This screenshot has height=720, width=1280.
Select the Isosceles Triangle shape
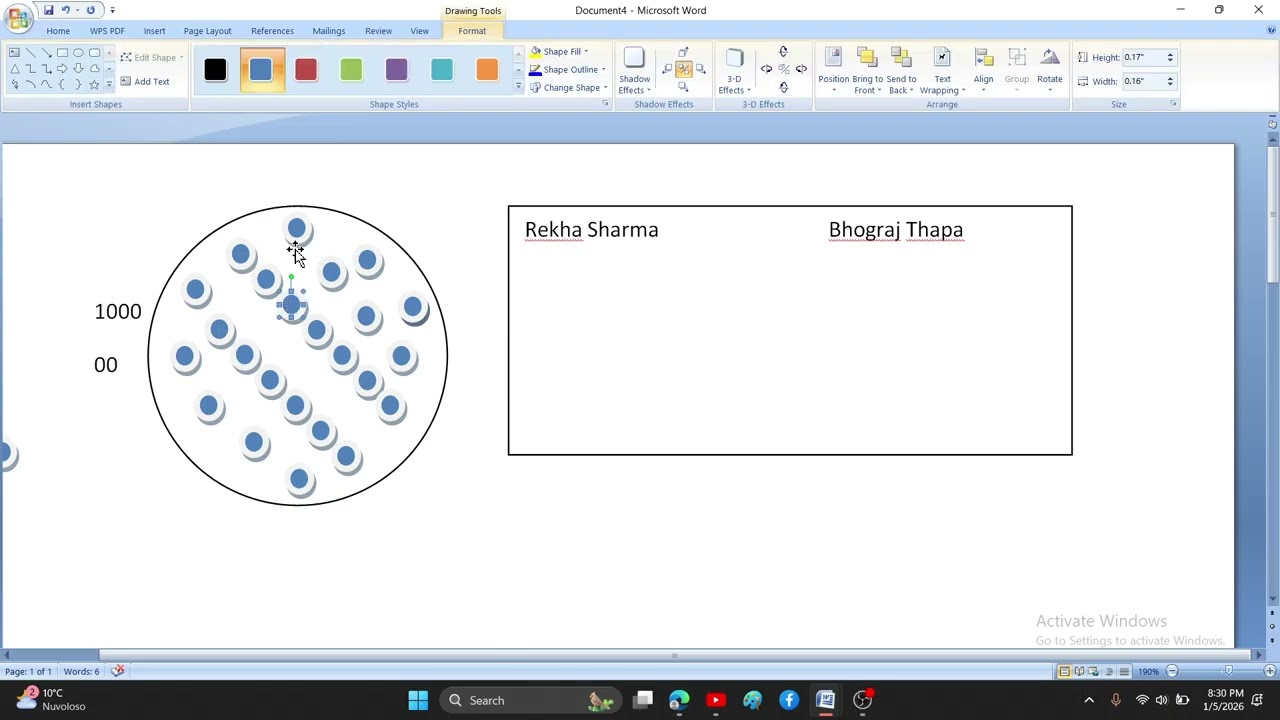pyautogui.click(x=15, y=69)
